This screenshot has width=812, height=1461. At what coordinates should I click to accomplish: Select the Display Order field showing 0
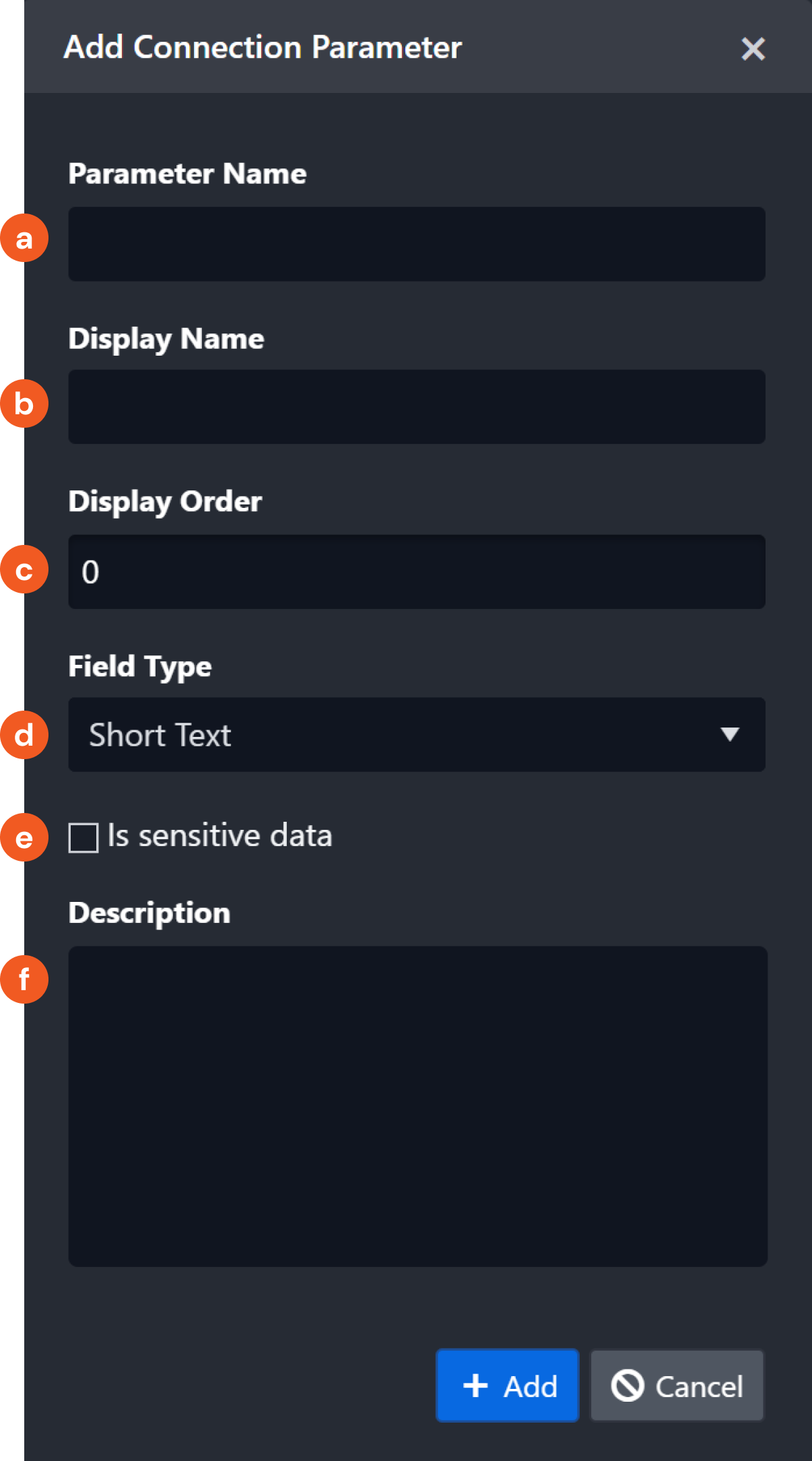coord(416,572)
